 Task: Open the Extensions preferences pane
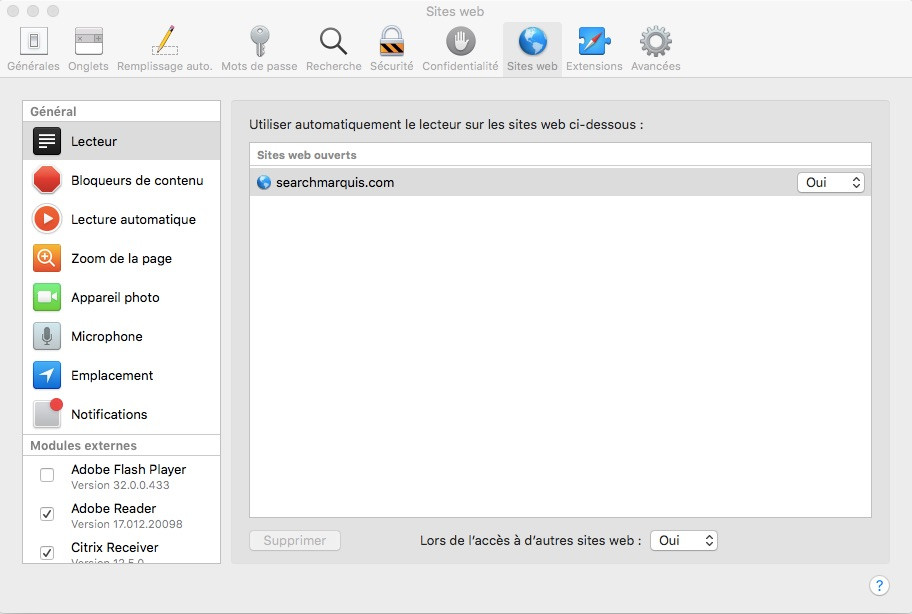tap(594, 47)
